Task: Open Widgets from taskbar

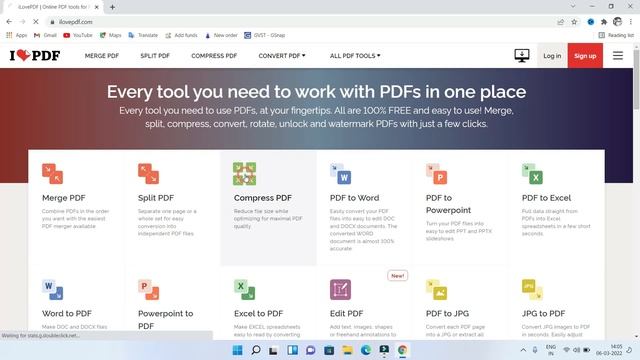Action: coord(292,350)
